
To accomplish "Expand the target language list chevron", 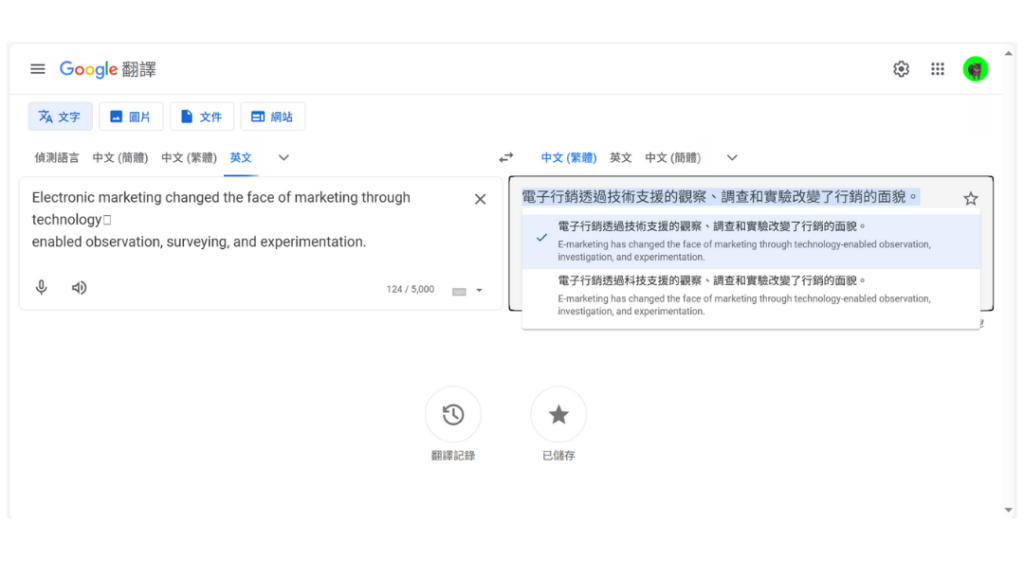I will pyautogui.click(x=732, y=158).
